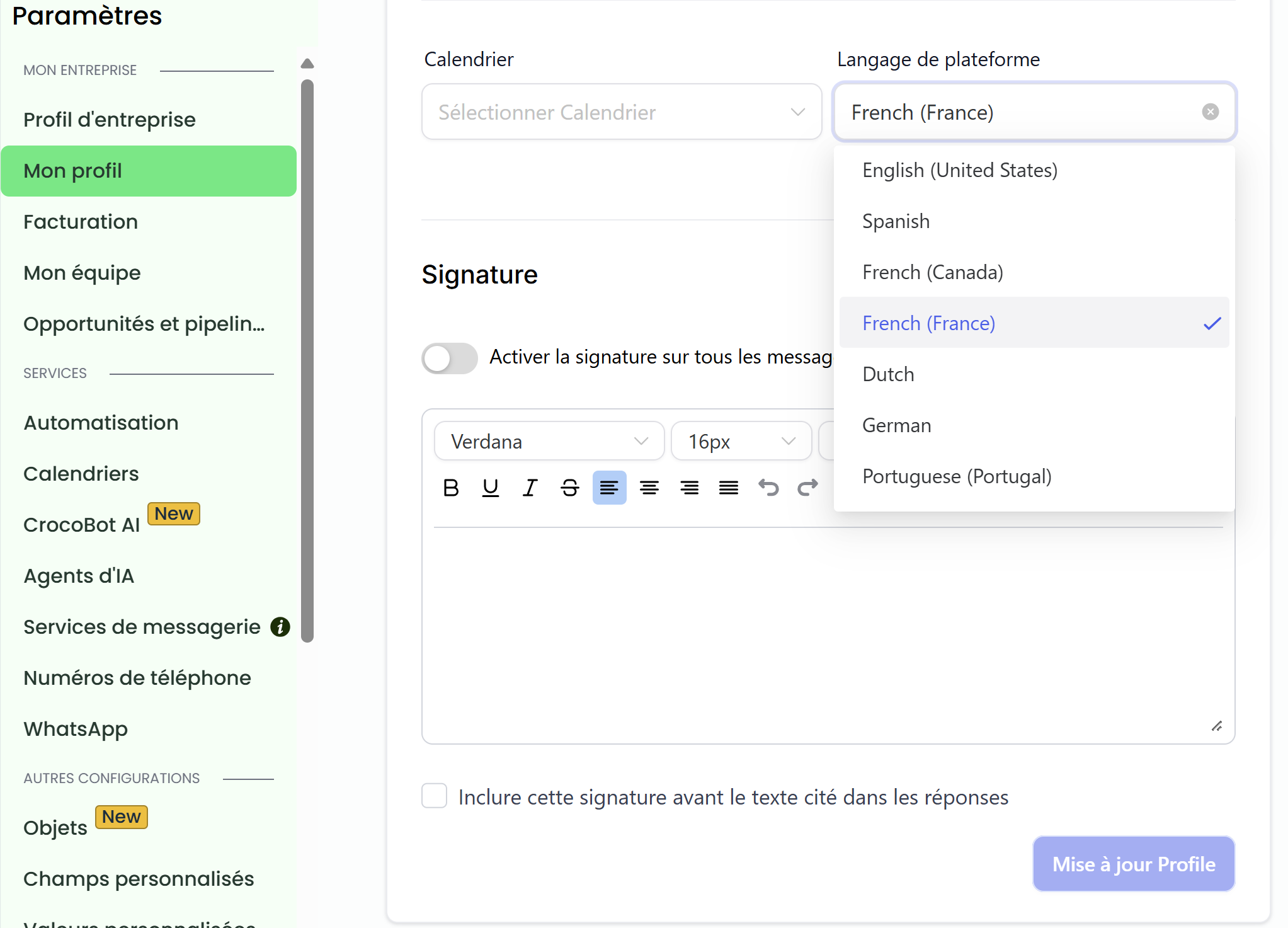Enable signature on all messages toggle

coord(450,358)
